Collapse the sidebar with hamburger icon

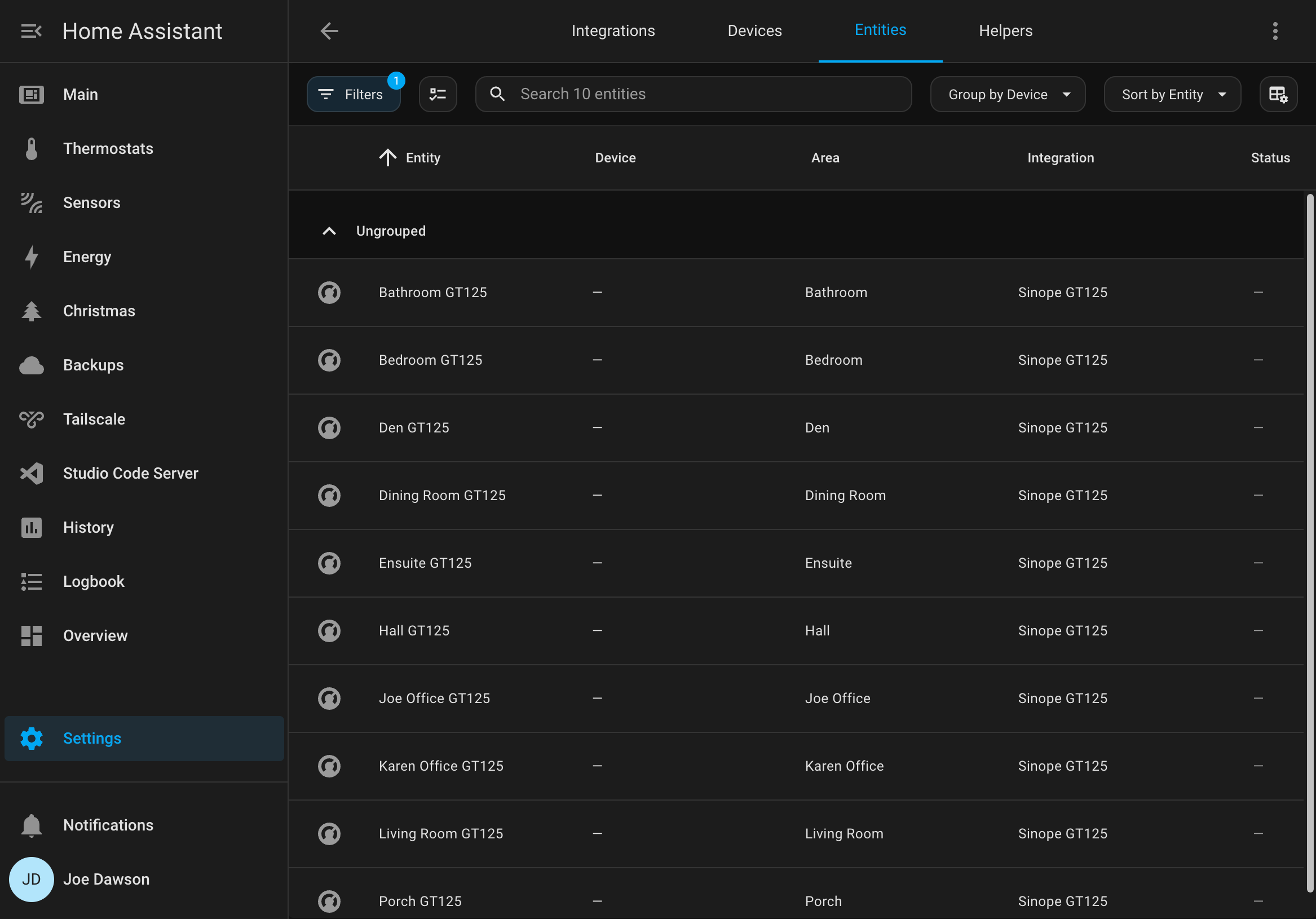(31, 31)
